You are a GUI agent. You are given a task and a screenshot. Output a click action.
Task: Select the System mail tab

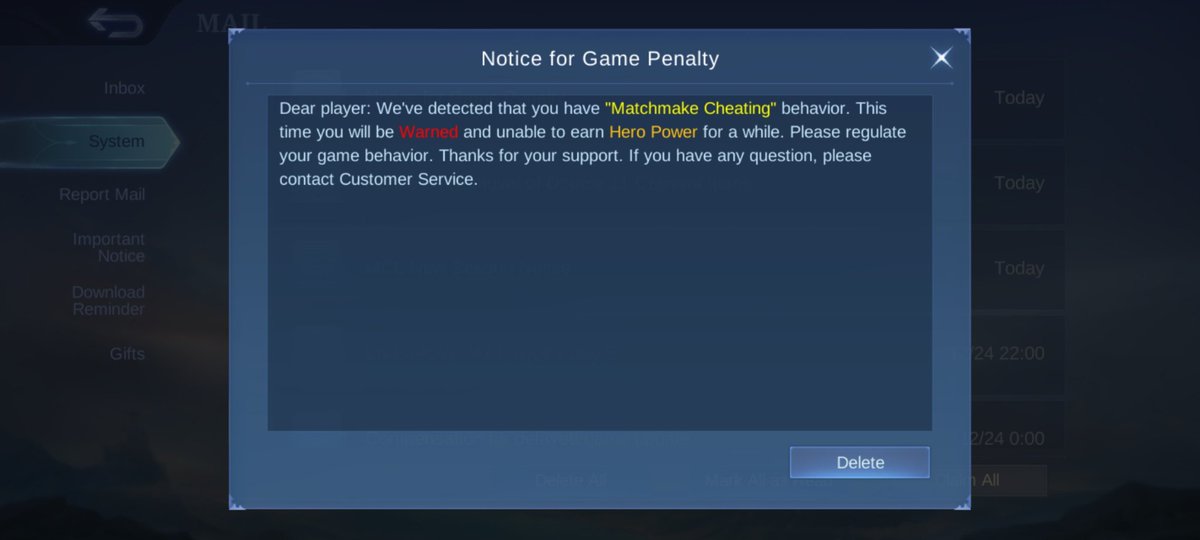[116, 141]
